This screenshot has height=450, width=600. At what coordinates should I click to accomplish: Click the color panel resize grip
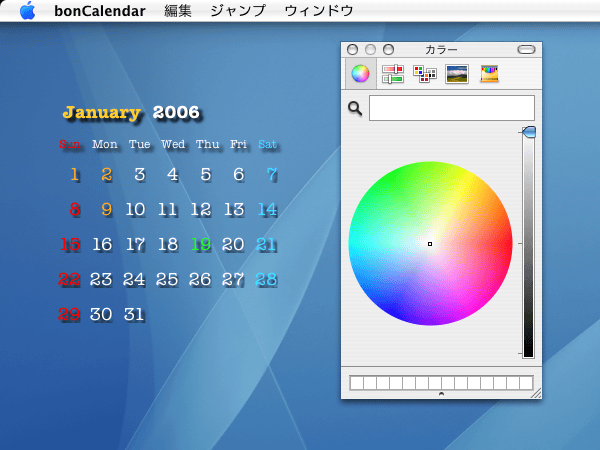(536, 393)
